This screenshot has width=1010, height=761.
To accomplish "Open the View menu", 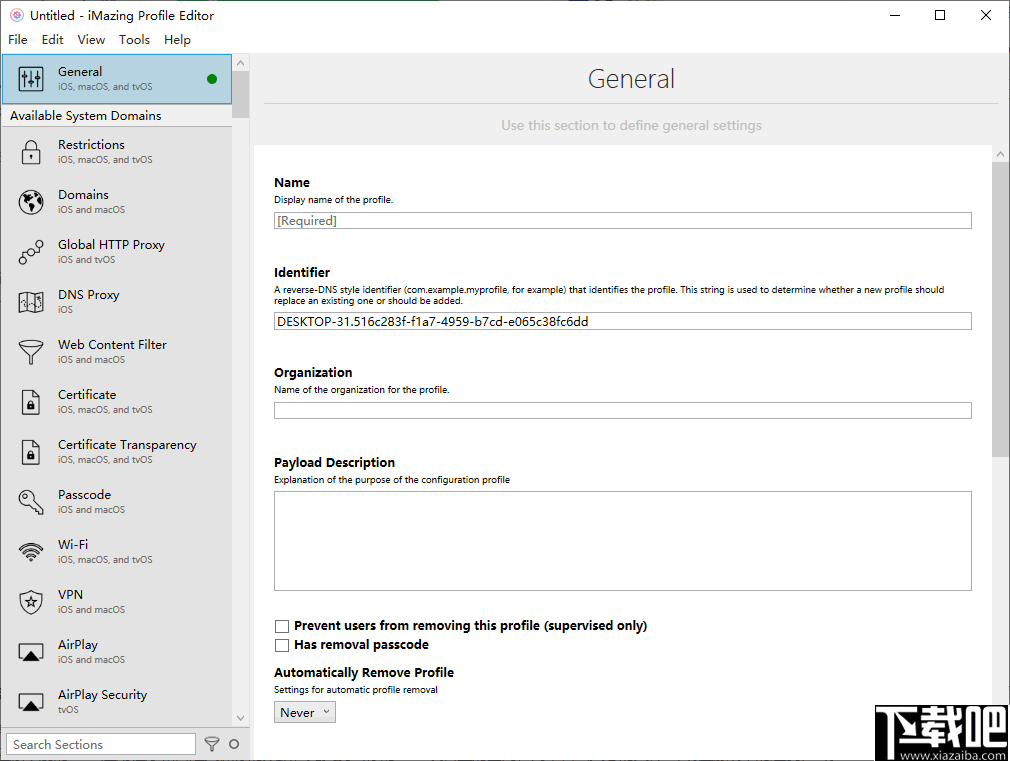I will [x=91, y=40].
